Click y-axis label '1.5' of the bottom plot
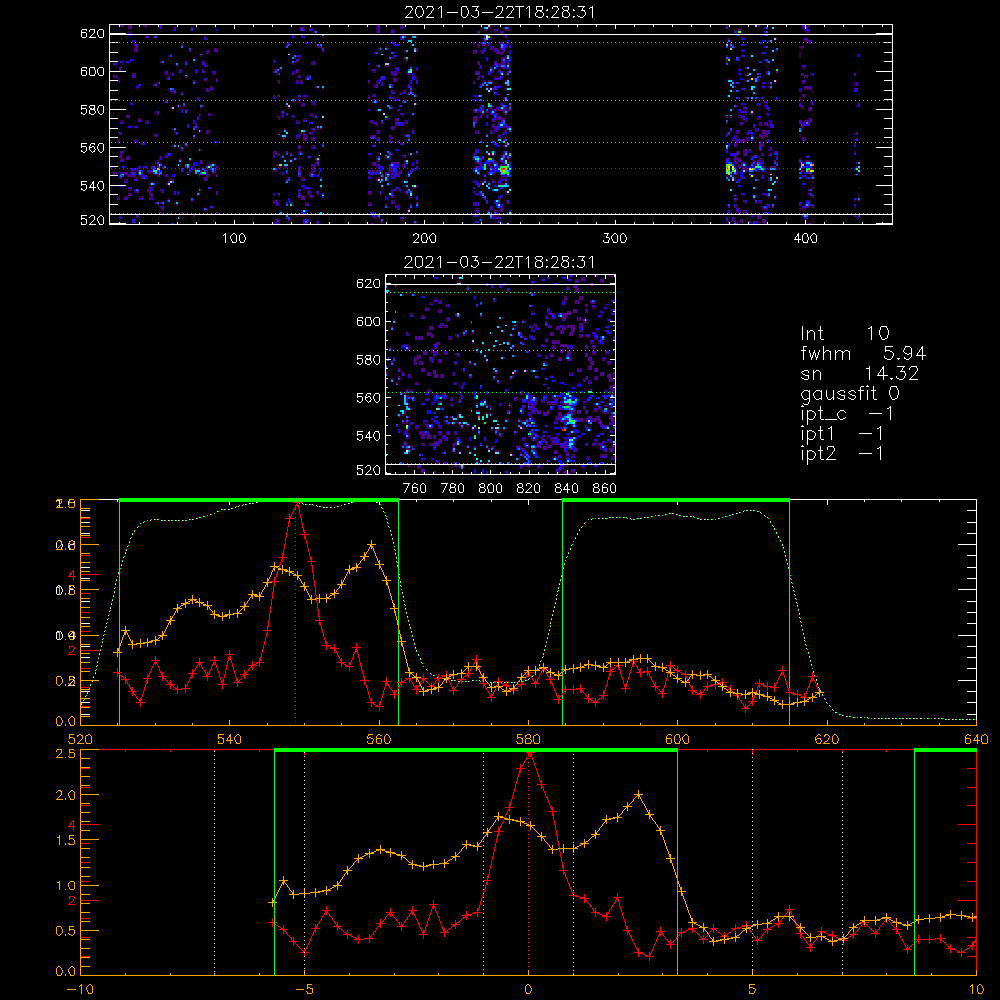This screenshot has width=1000, height=1000. point(66,841)
